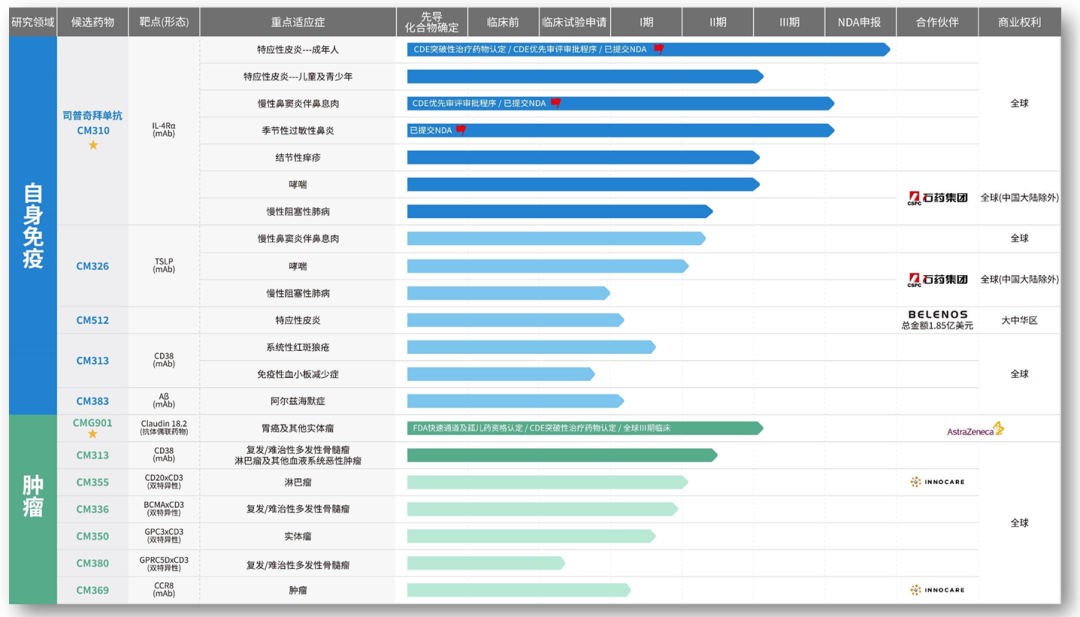Click the green CMG901 progress bar
The width and height of the screenshot is (1080, 617).
[x=585, y=428]
